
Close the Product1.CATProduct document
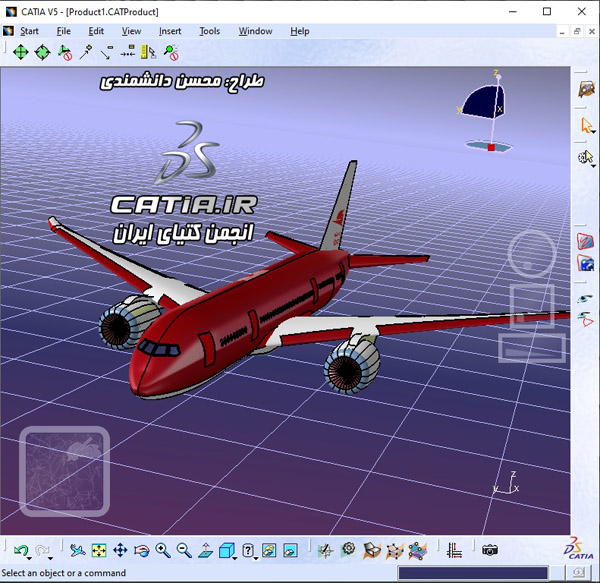pyautogui.click(x=592, y=32)
